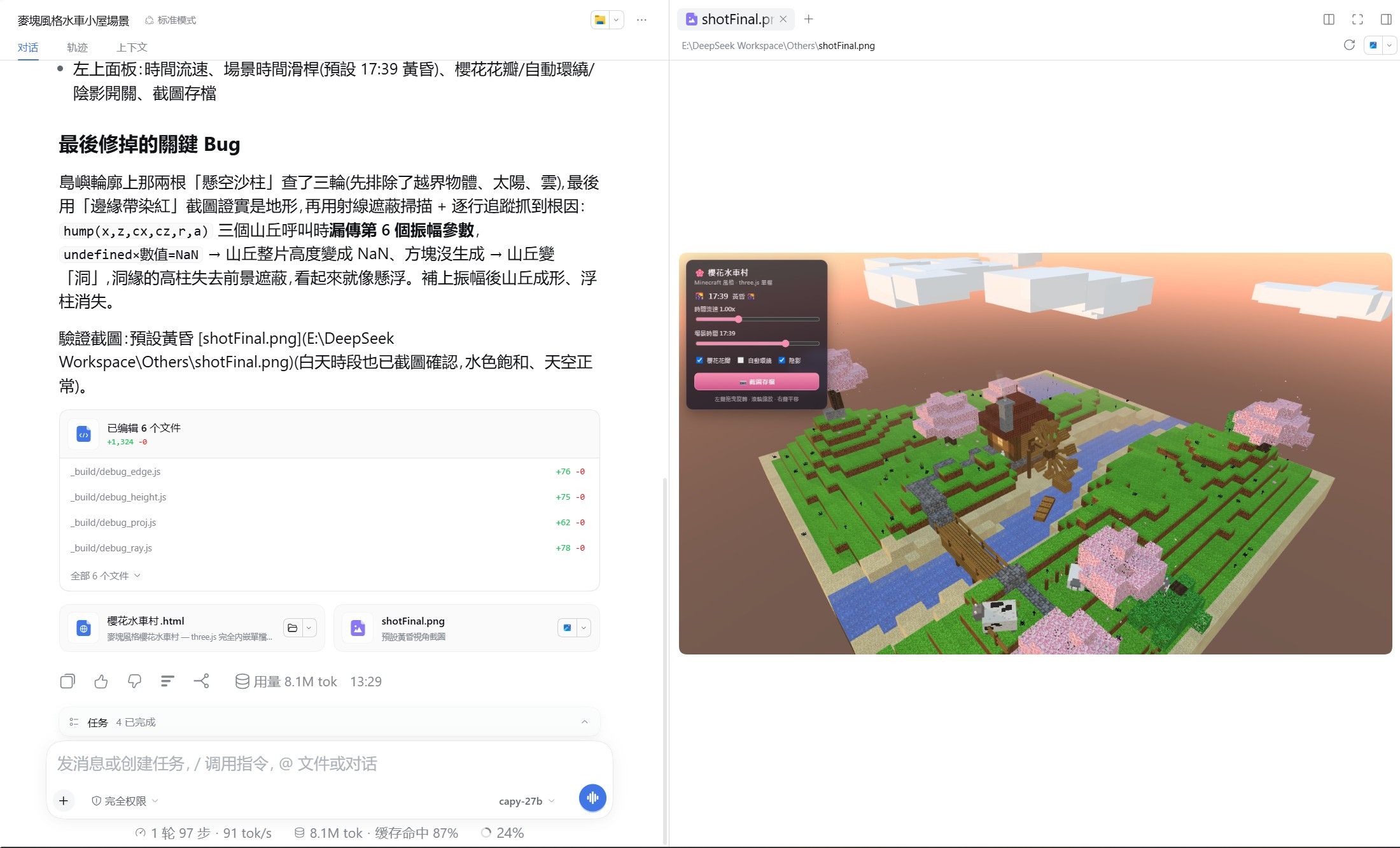The height and width of the screenshot is (848, 1400).
Task: Open the preview toolbar viewer dropdown arrow
Action: tap(1389, 45)
